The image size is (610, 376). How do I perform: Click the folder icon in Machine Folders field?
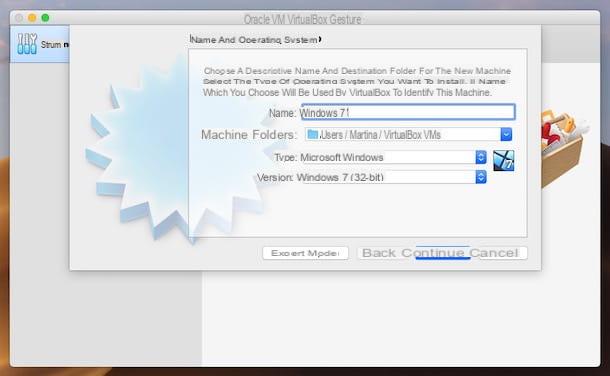(312, 135)
